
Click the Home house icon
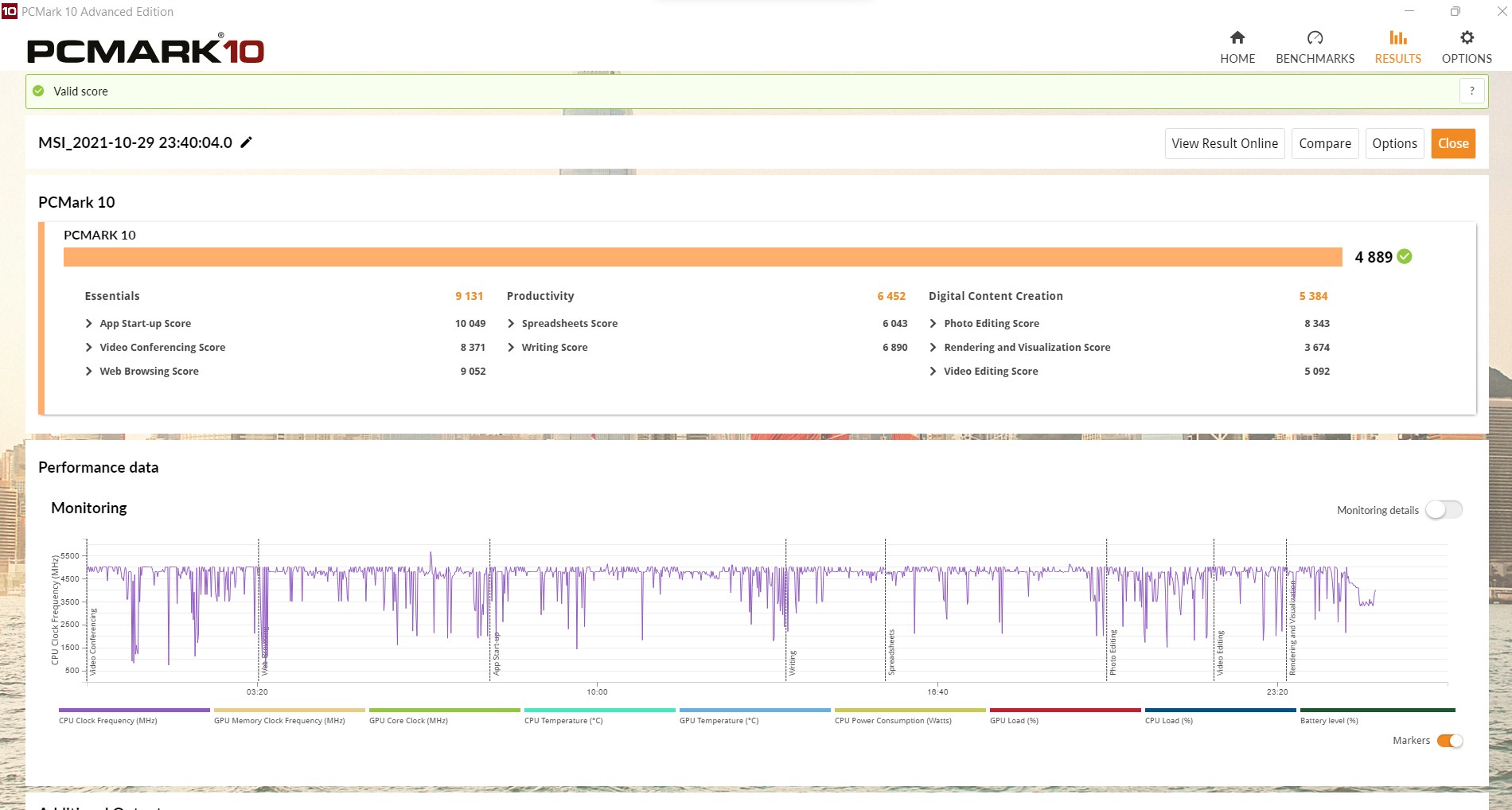(1237, 37)
